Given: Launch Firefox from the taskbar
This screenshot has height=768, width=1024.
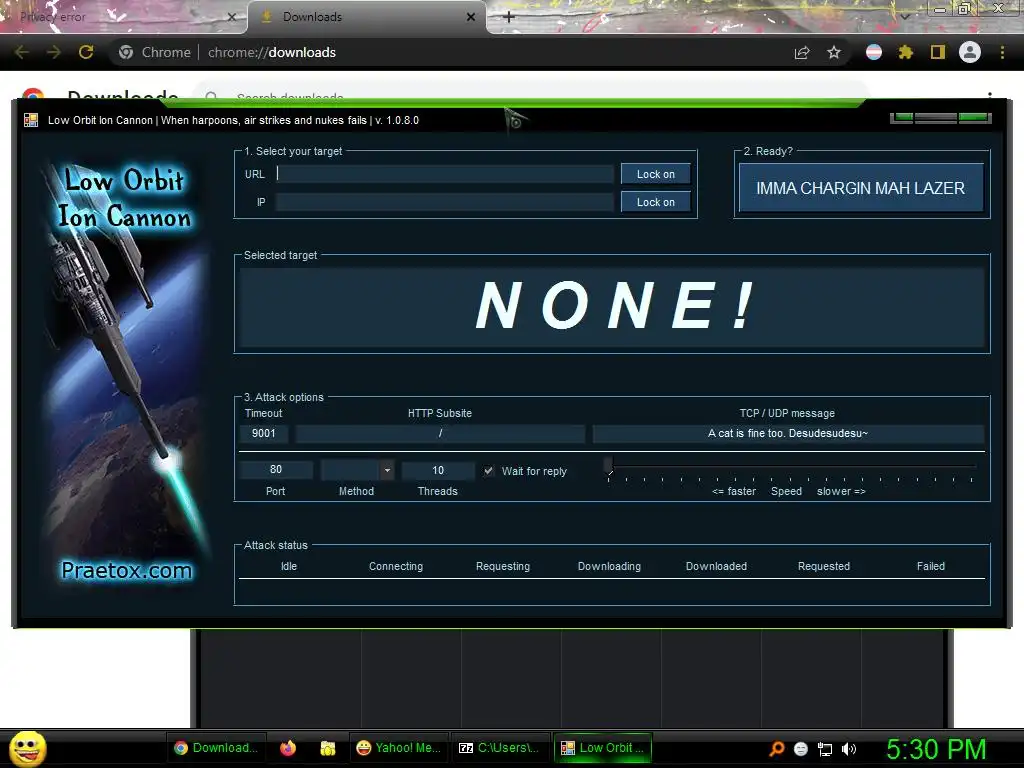Looking at the screenshot, I should pos(288,748).
